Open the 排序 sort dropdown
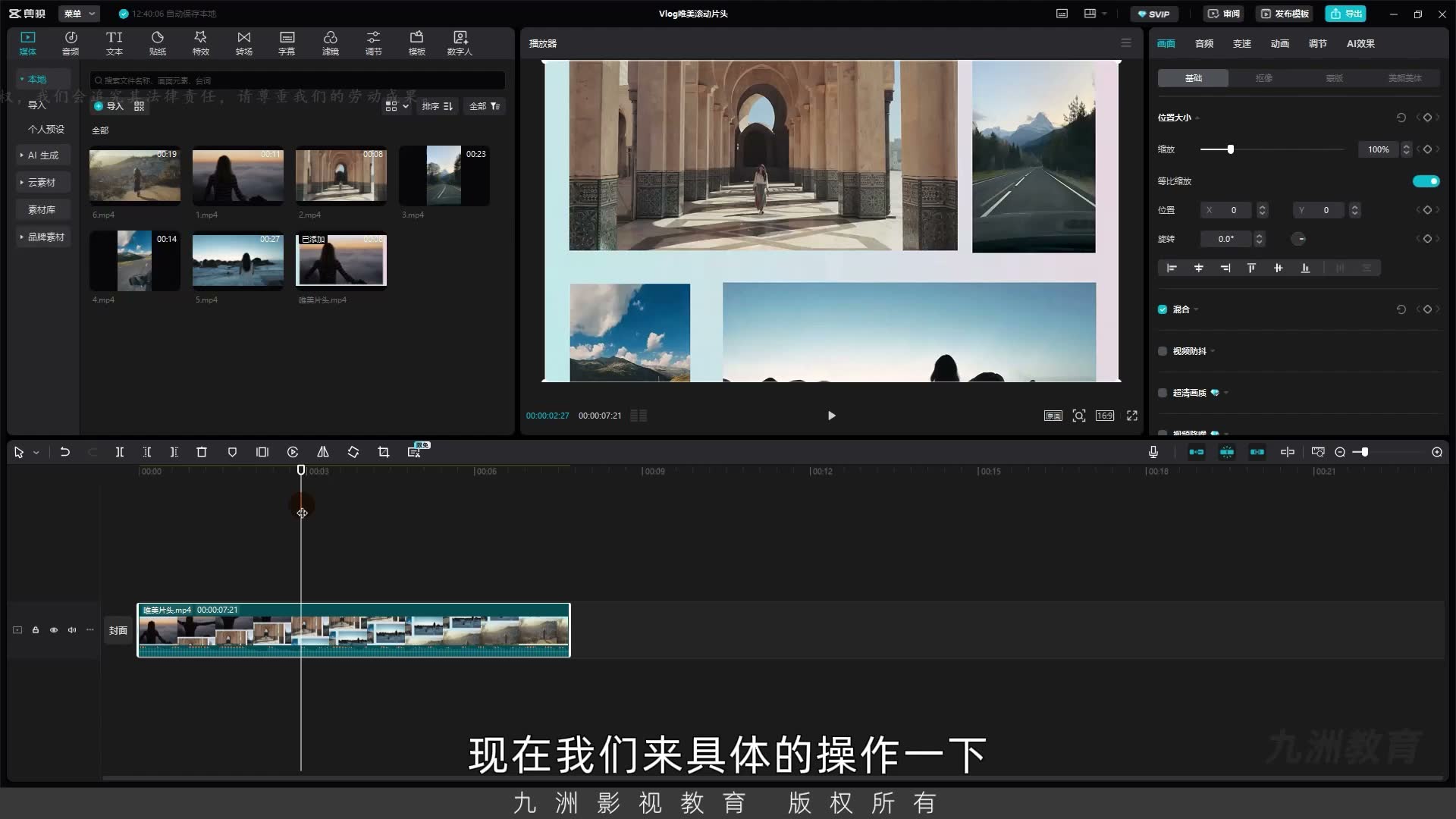This screenshot has width=1456, height=819. coord(438,106)
